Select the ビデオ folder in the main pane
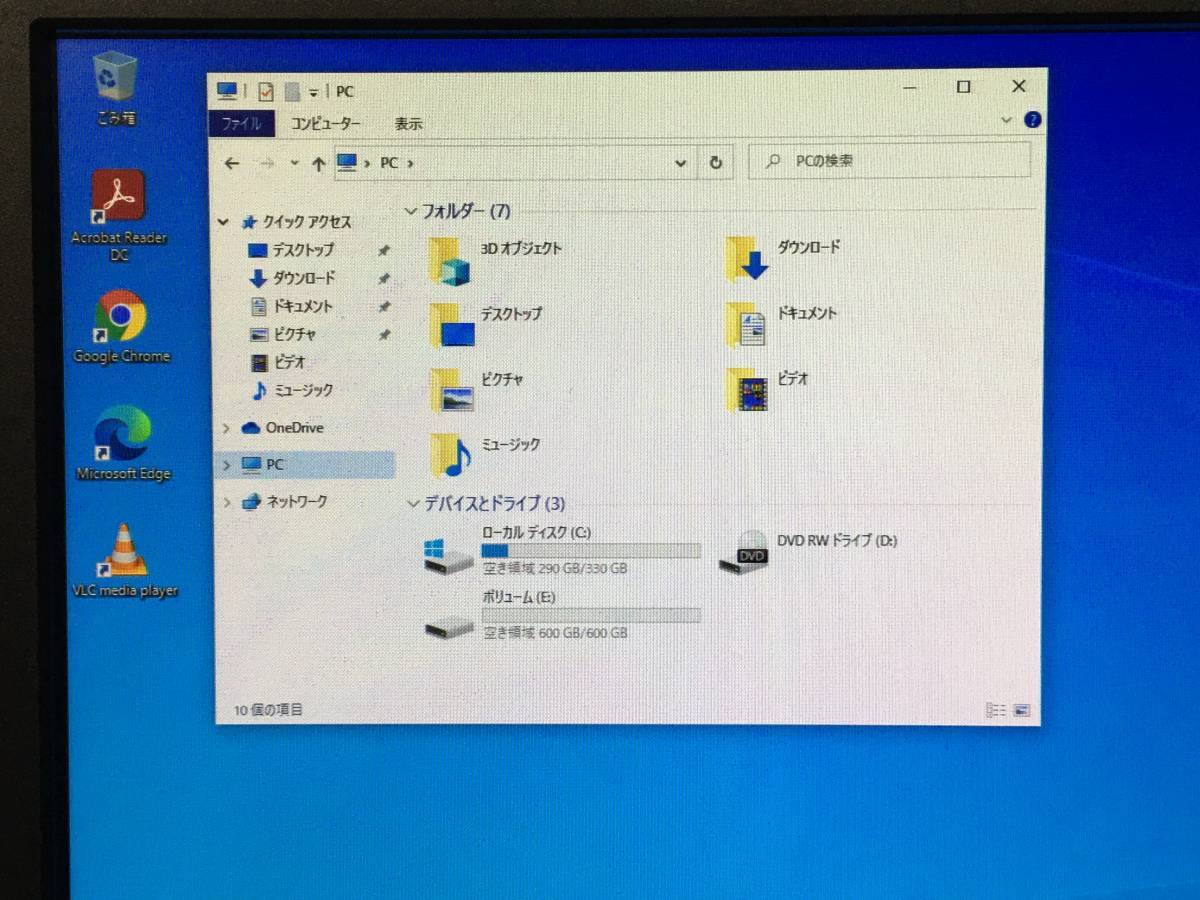Viewport: 1200px width, 900px height. tap(767, 389)
